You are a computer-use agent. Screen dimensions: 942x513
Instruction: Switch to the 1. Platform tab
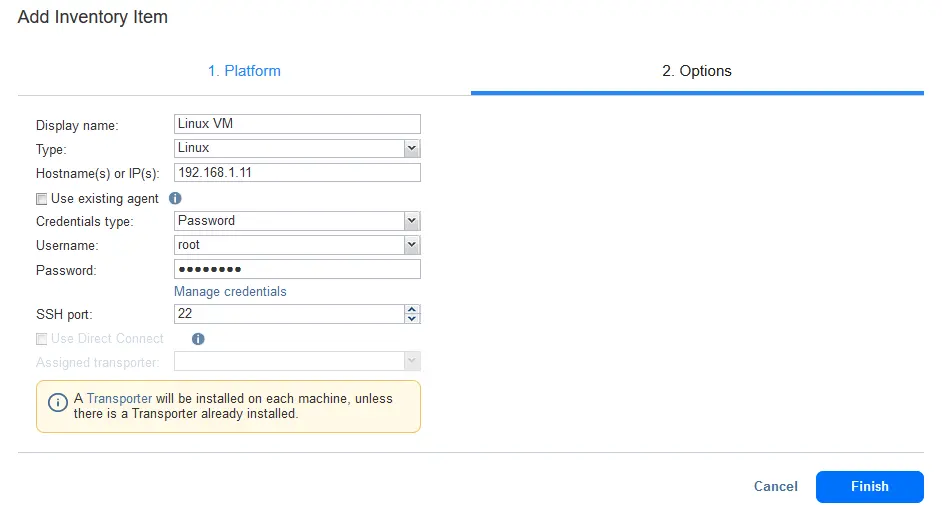244,71
